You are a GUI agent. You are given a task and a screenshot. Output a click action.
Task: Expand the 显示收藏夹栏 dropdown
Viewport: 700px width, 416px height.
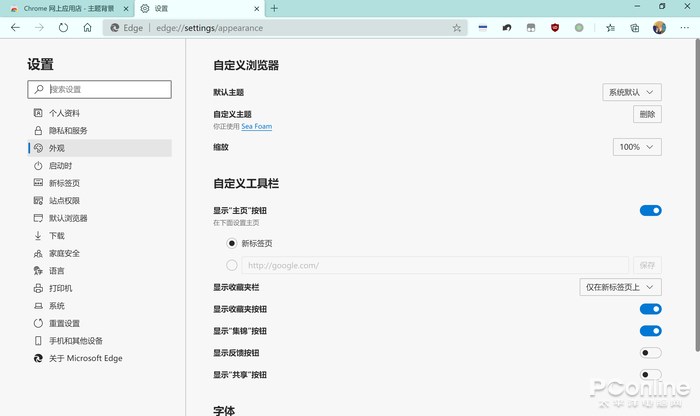[x=621, y=287]
